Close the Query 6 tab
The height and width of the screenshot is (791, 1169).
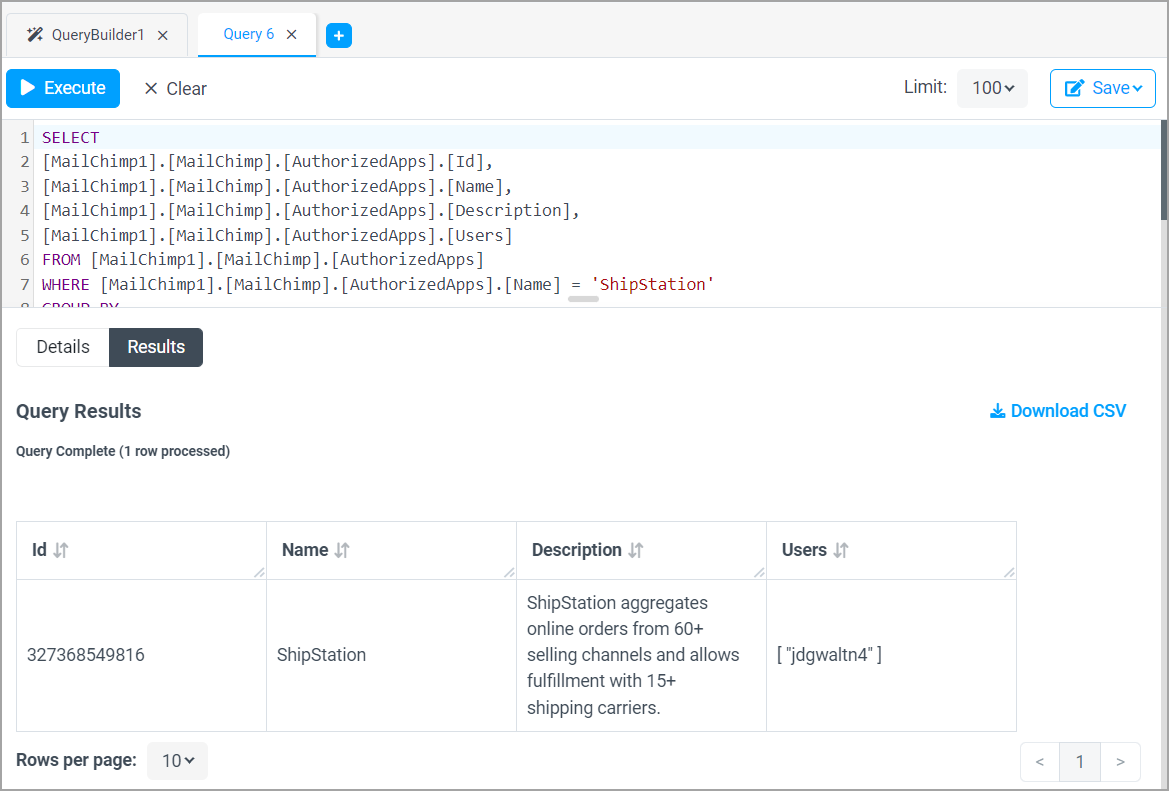point(291,33)
